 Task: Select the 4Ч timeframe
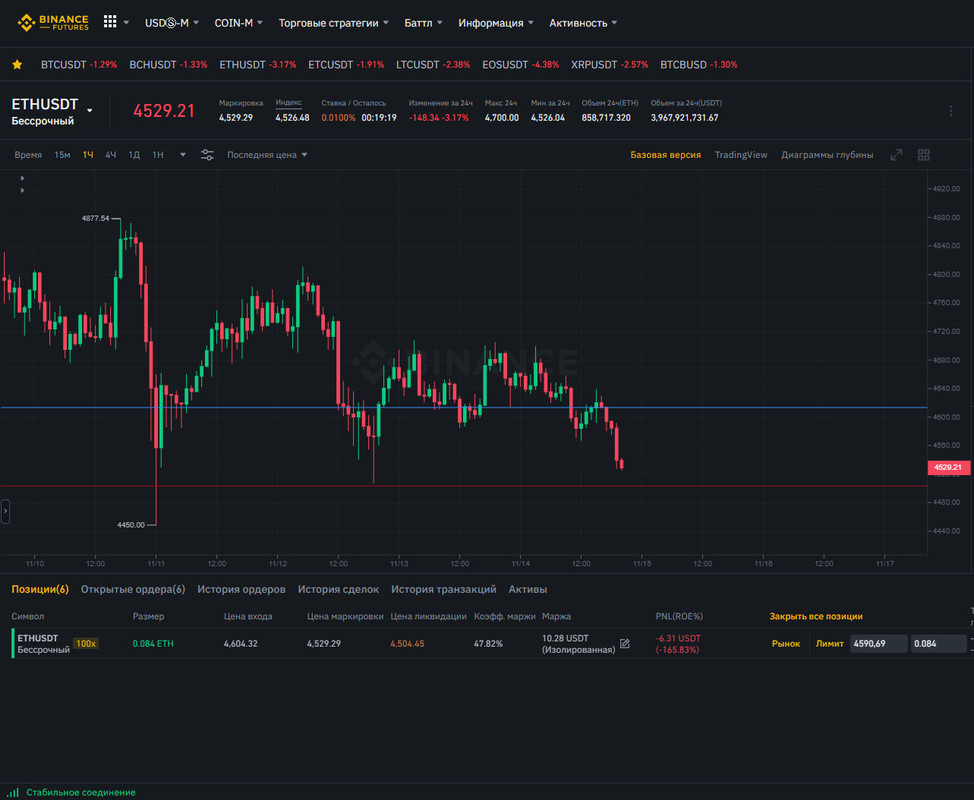111,155
